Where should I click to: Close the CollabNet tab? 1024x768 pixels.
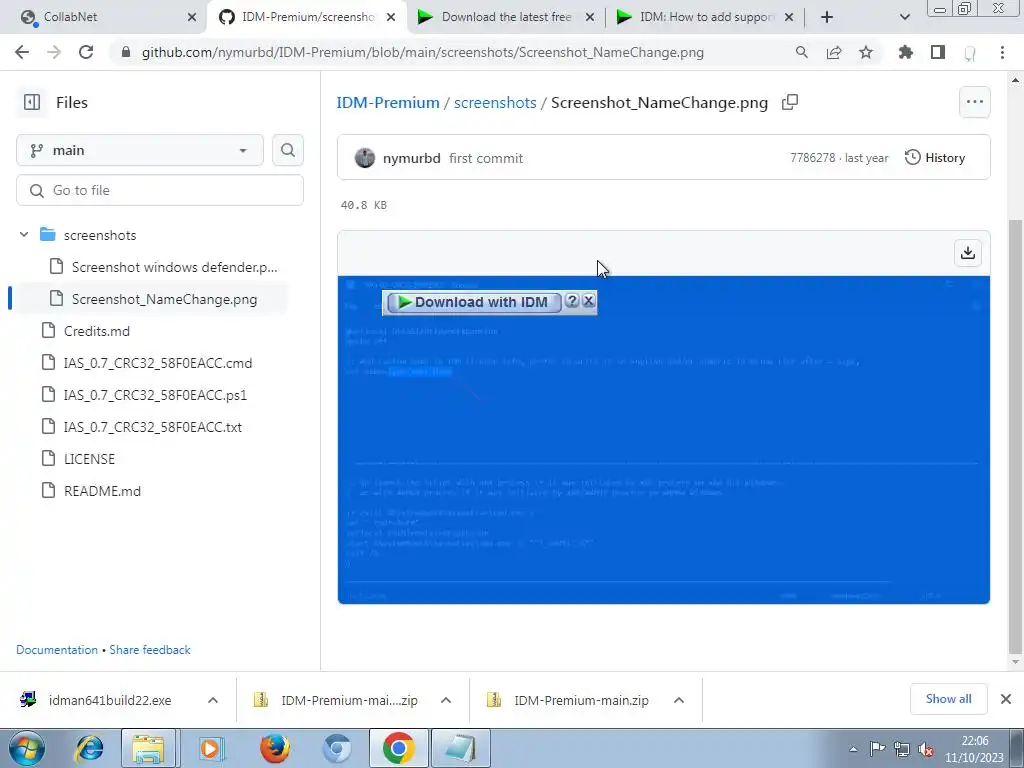click(192, 17)
